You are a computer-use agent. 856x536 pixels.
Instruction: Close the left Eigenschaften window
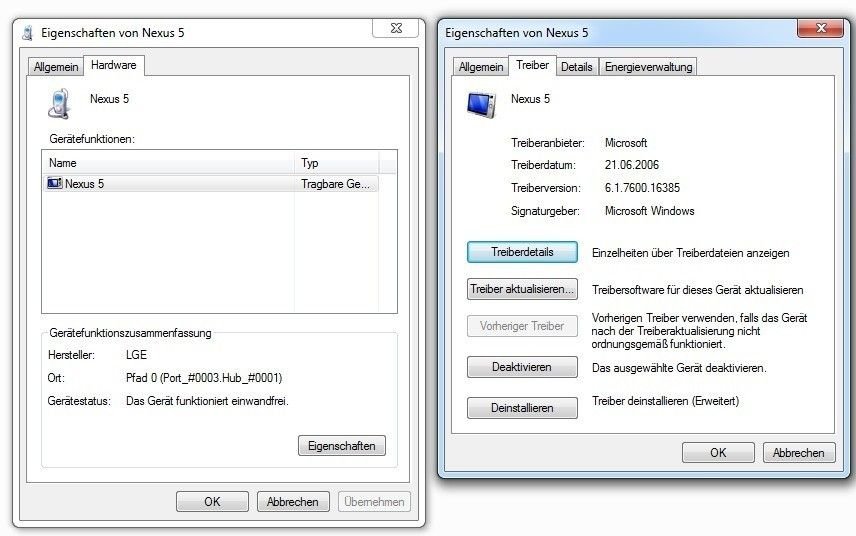396,28
